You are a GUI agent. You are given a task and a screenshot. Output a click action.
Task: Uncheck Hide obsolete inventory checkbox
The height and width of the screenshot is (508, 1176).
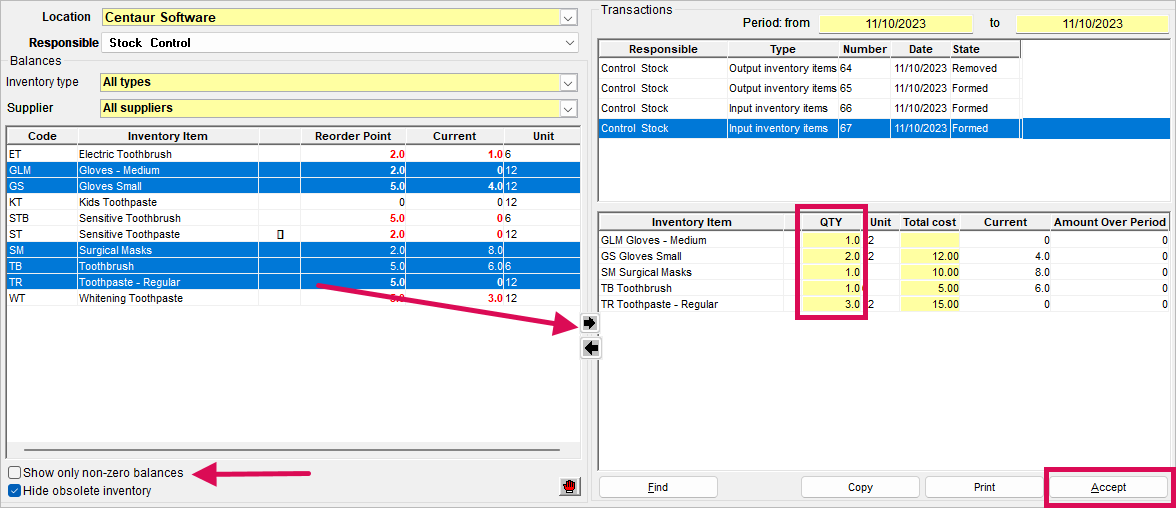[14, 491]
